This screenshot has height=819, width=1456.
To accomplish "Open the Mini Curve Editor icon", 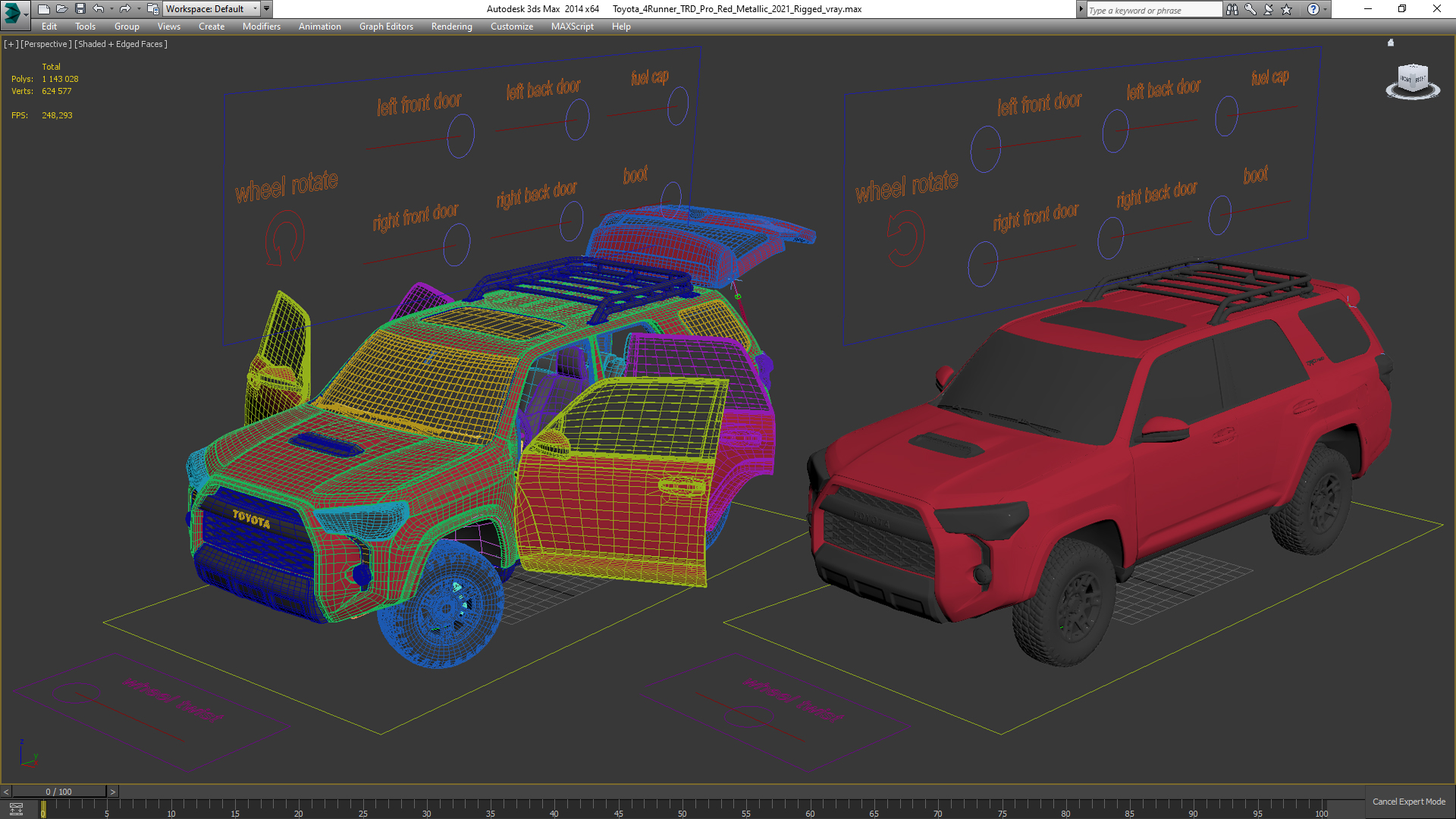I will [x=17, y=809].
